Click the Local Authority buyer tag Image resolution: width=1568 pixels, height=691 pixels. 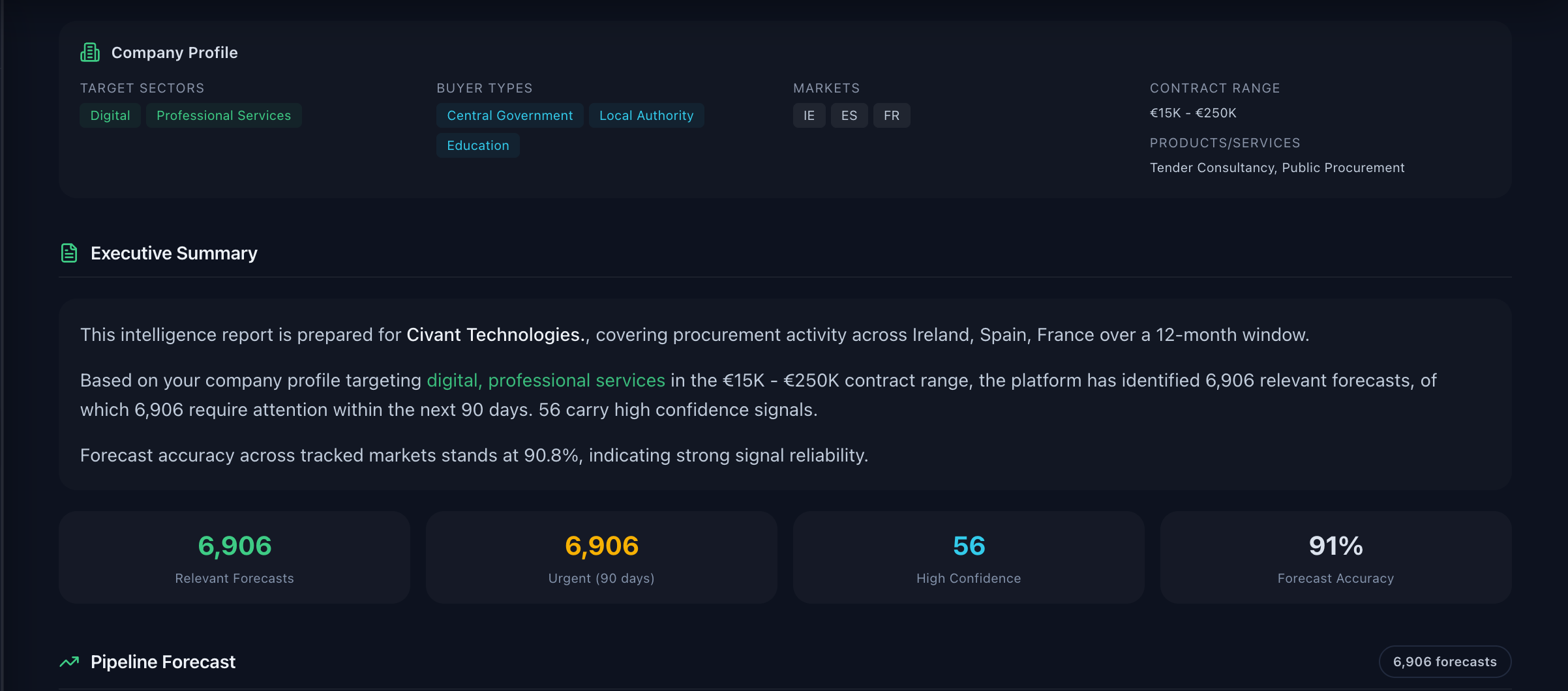coord(646,115)
